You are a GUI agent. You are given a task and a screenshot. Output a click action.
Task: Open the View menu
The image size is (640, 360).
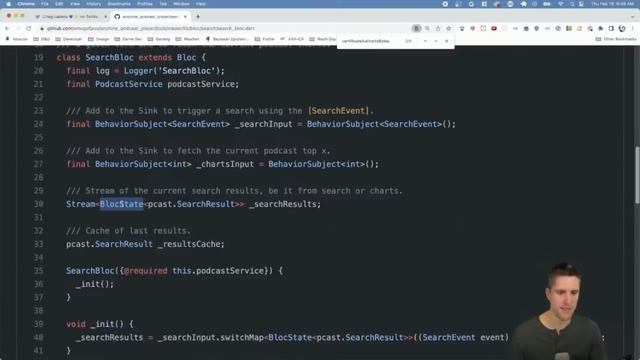pos(75,4)
